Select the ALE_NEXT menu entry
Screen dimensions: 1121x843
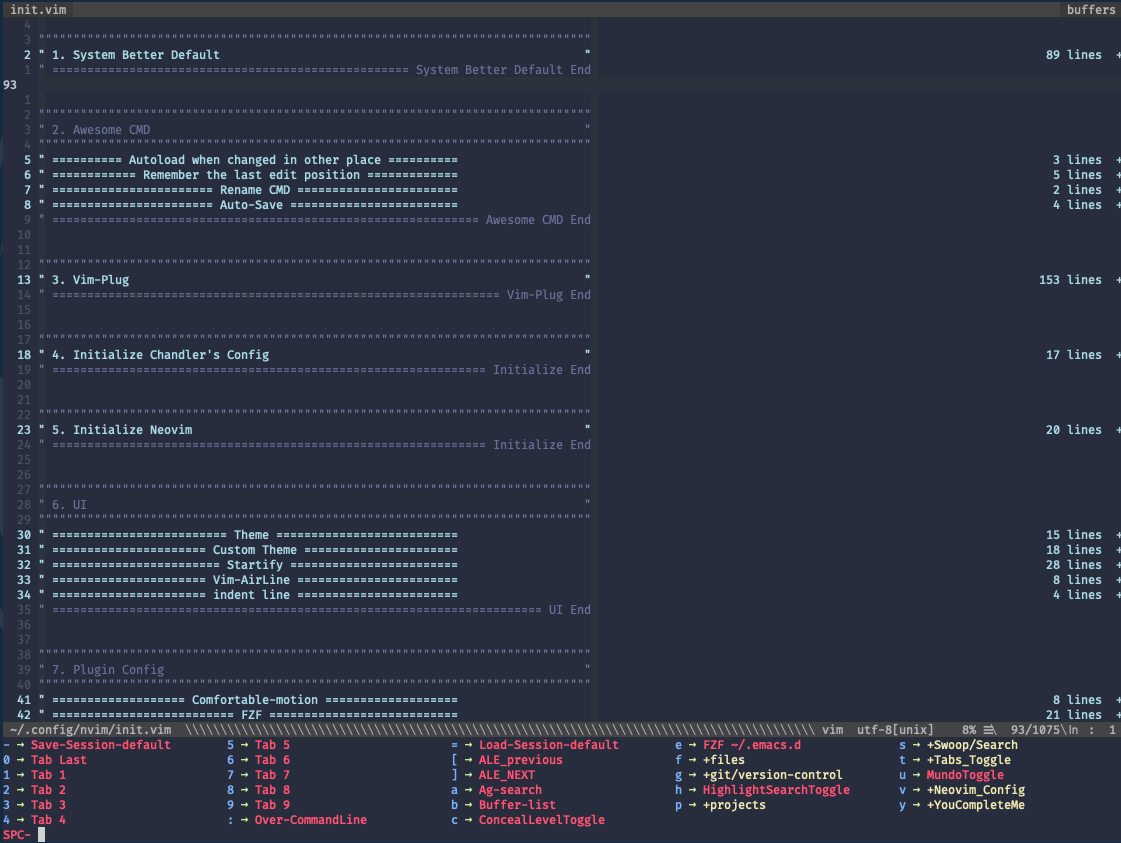point(507,775)
